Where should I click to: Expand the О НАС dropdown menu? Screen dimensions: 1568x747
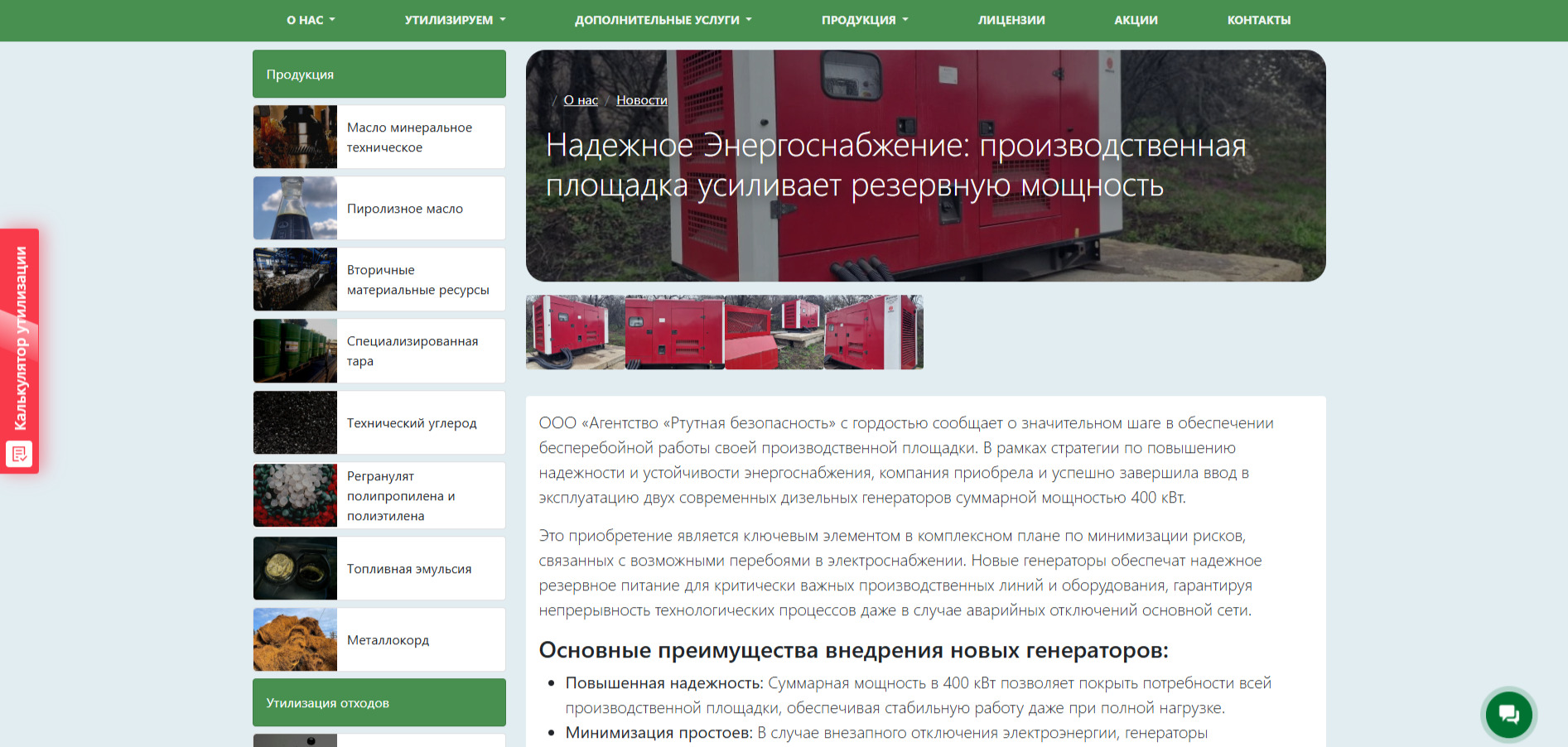click(311, 20)
